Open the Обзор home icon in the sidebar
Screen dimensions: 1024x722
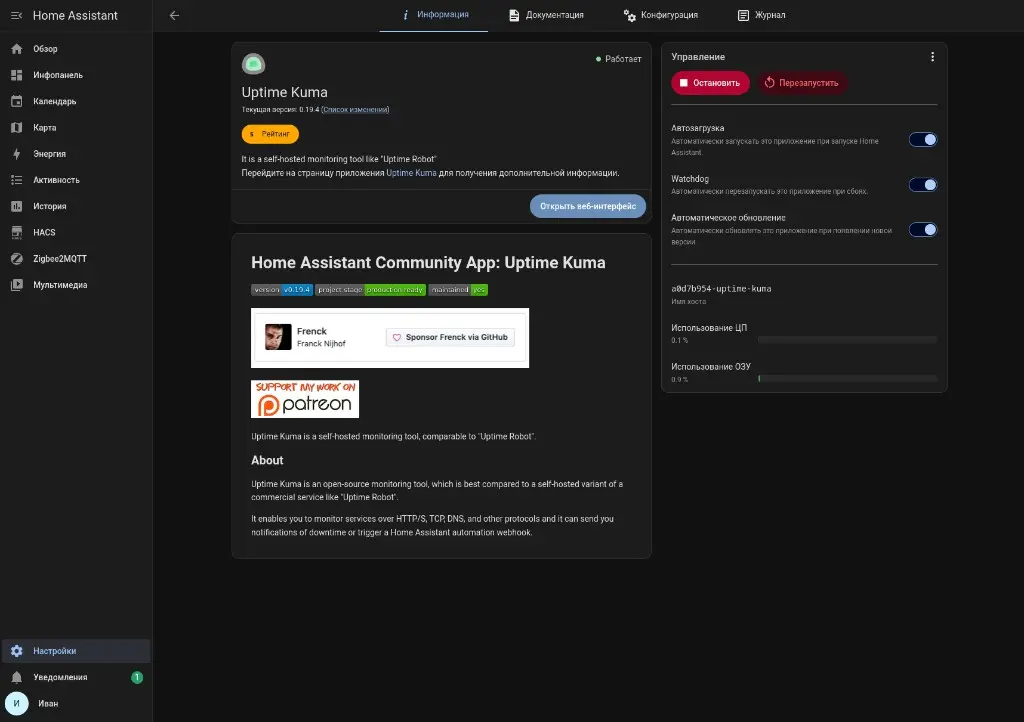coord(16,49)
